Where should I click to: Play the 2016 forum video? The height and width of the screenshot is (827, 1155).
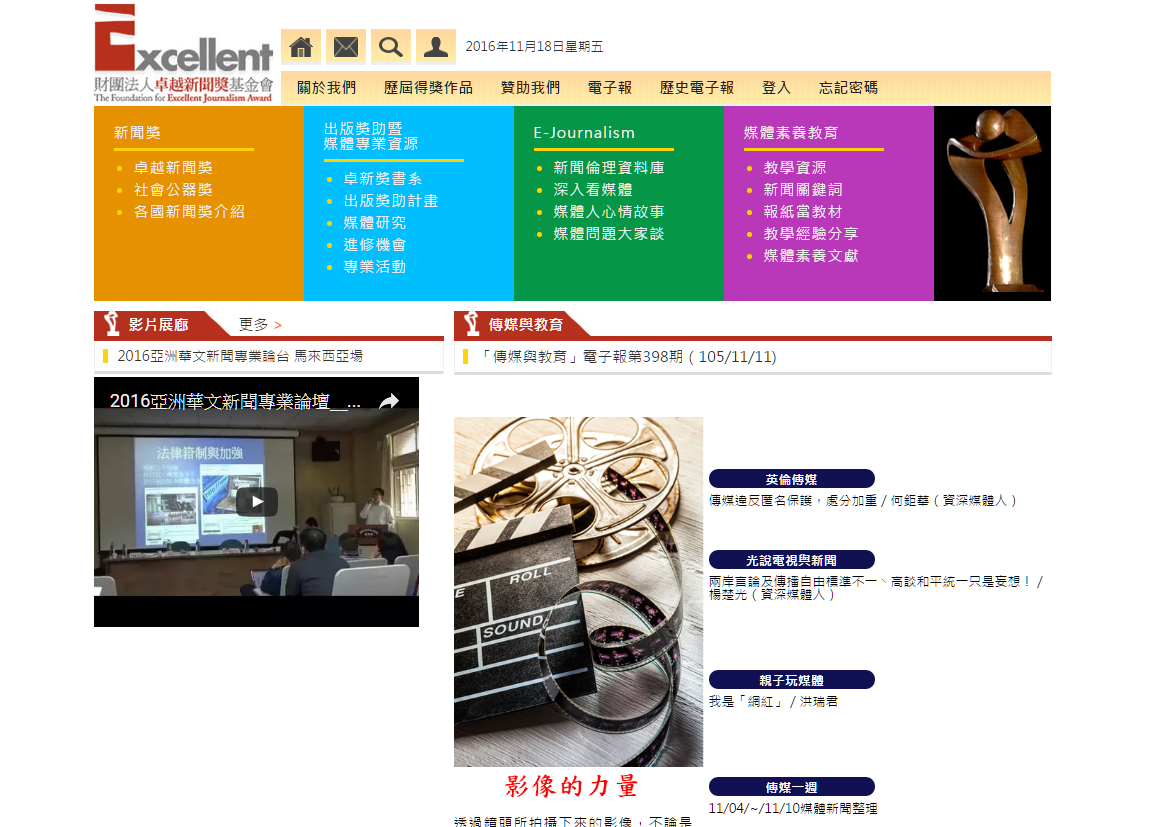tap(257, 502)
